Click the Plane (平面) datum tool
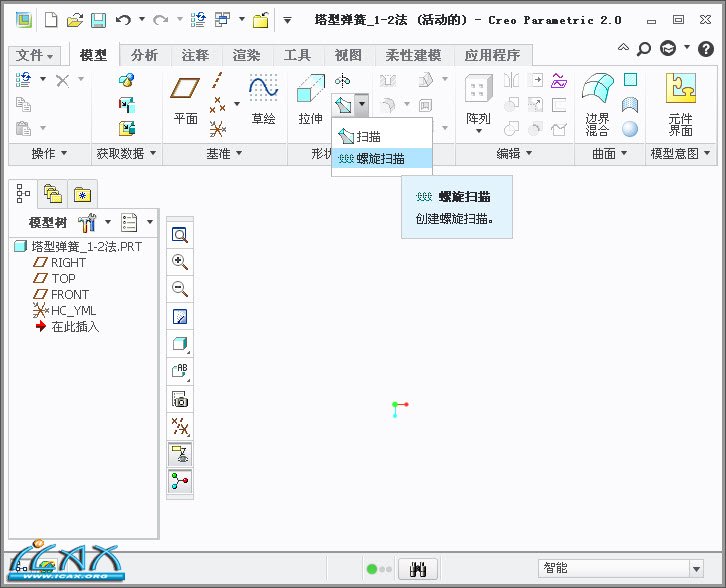Screen dimensions: 726x588 click(x=185, y=100)
